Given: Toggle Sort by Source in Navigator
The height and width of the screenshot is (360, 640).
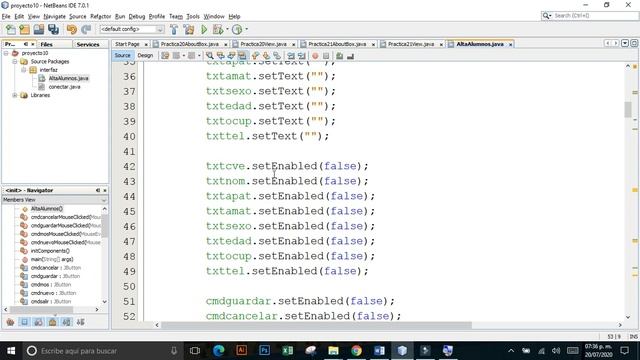Looking at the screenshot, I should 80,322.
